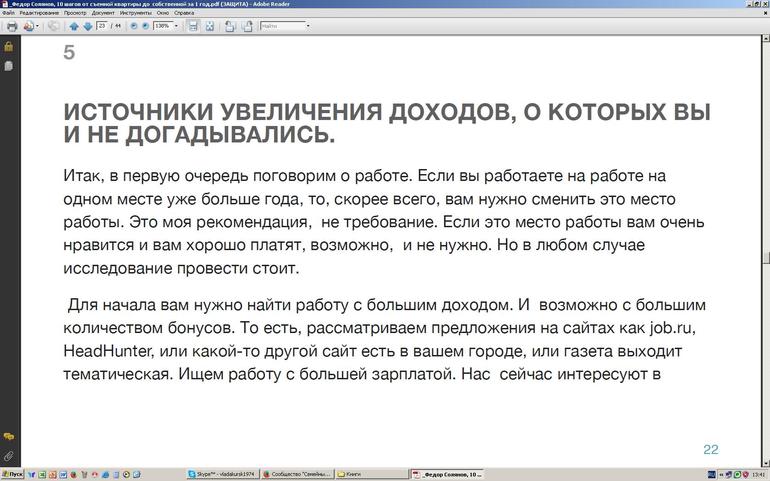This screenshot has height=481, width=770.
Task: Open the Файл menu
Action: [8, 13]
